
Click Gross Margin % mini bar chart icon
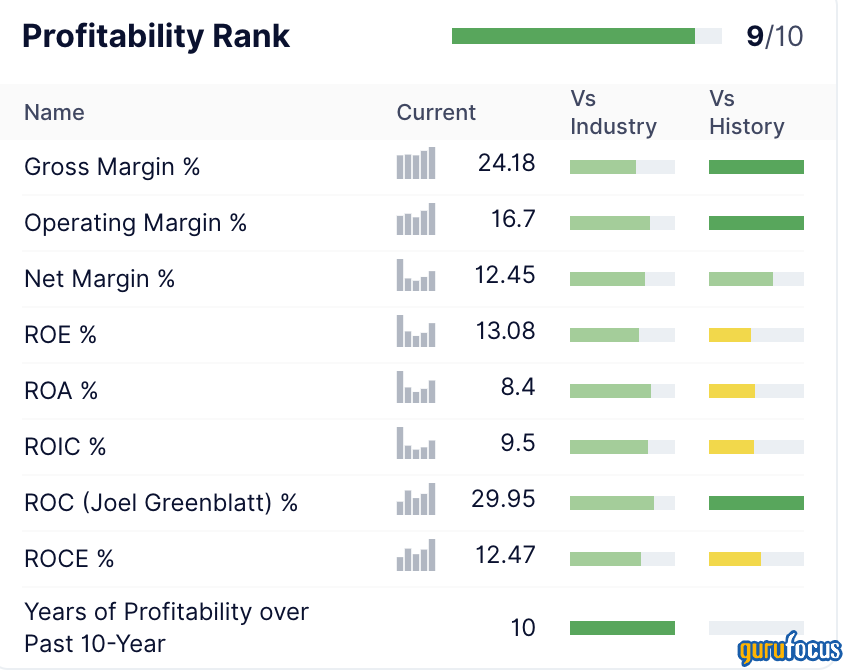[416, 164]
